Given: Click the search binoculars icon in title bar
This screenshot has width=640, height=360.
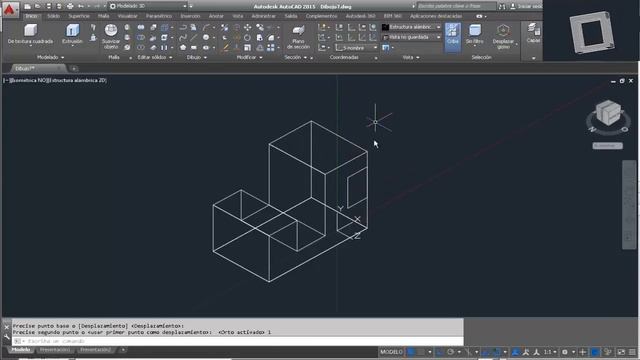Looking at the screenshot, I should pos(502,6).
